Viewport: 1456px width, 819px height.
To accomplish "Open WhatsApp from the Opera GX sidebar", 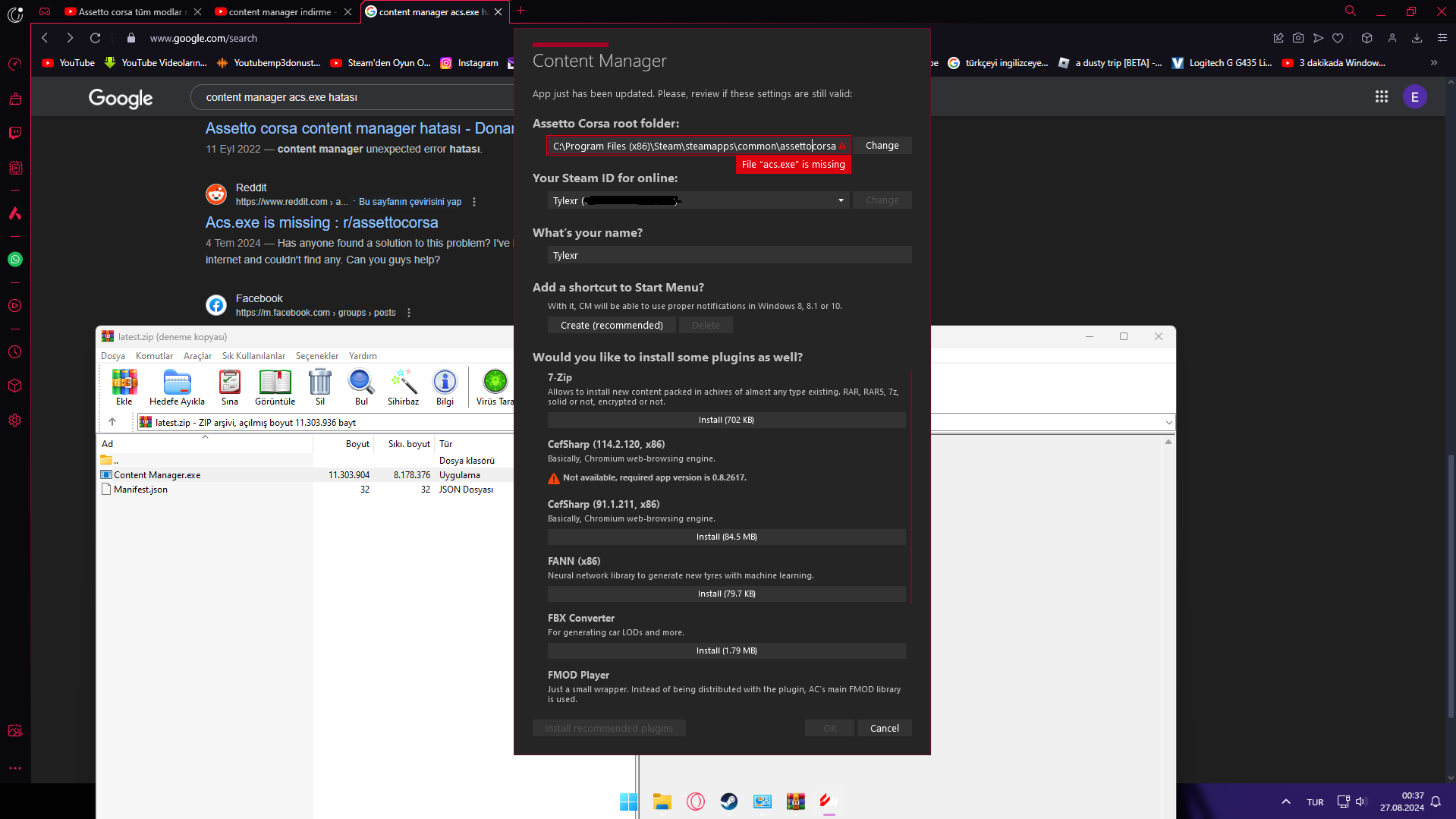I will 15,260.
